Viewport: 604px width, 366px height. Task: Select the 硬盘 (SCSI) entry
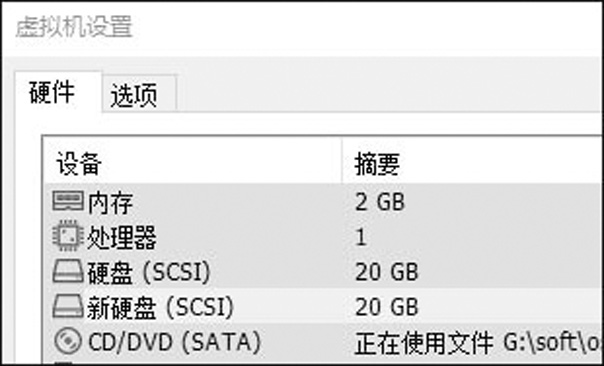149,272
